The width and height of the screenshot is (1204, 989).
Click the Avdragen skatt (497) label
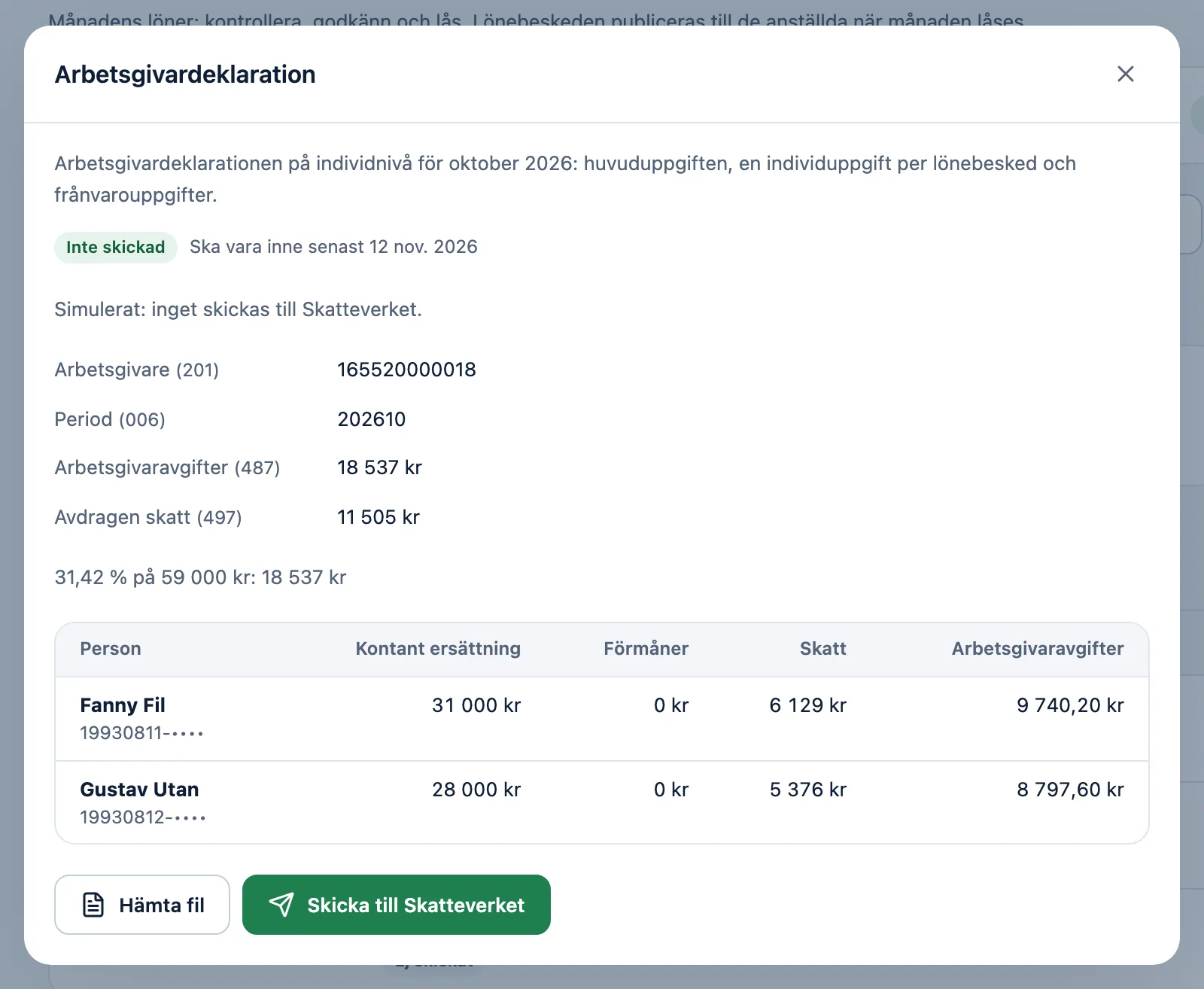(x=148, y=517)
